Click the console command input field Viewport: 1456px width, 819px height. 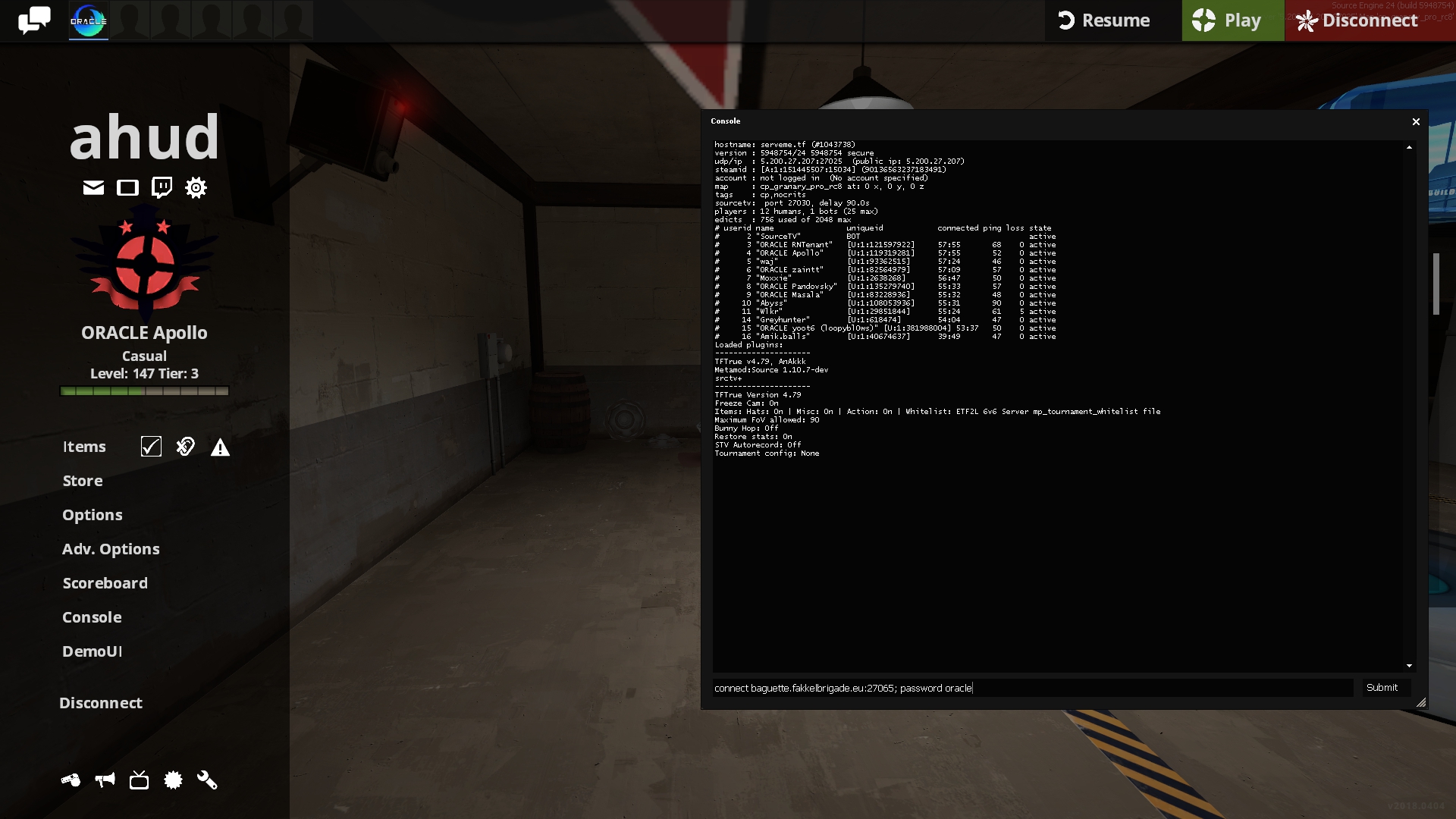1033,688
